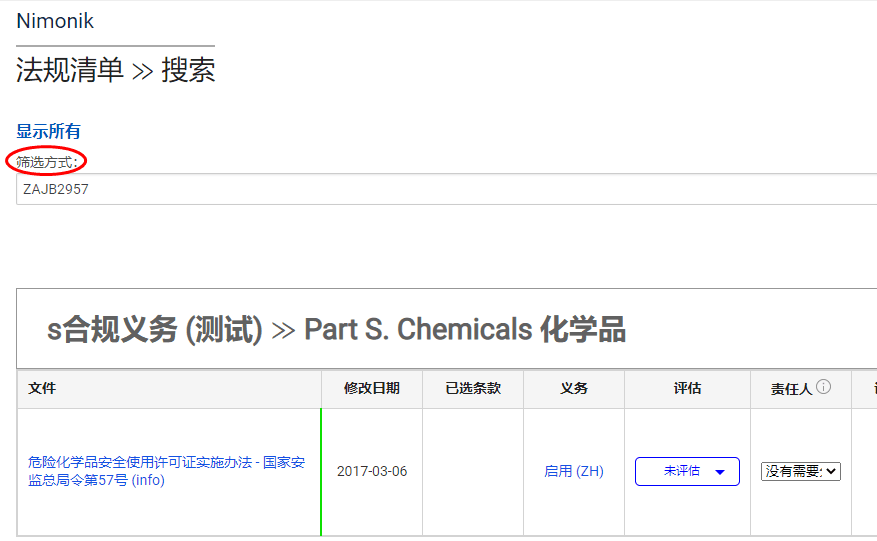Screen dimensions: 877x541
Task: Select the 义务 column header
Action: 574,388
